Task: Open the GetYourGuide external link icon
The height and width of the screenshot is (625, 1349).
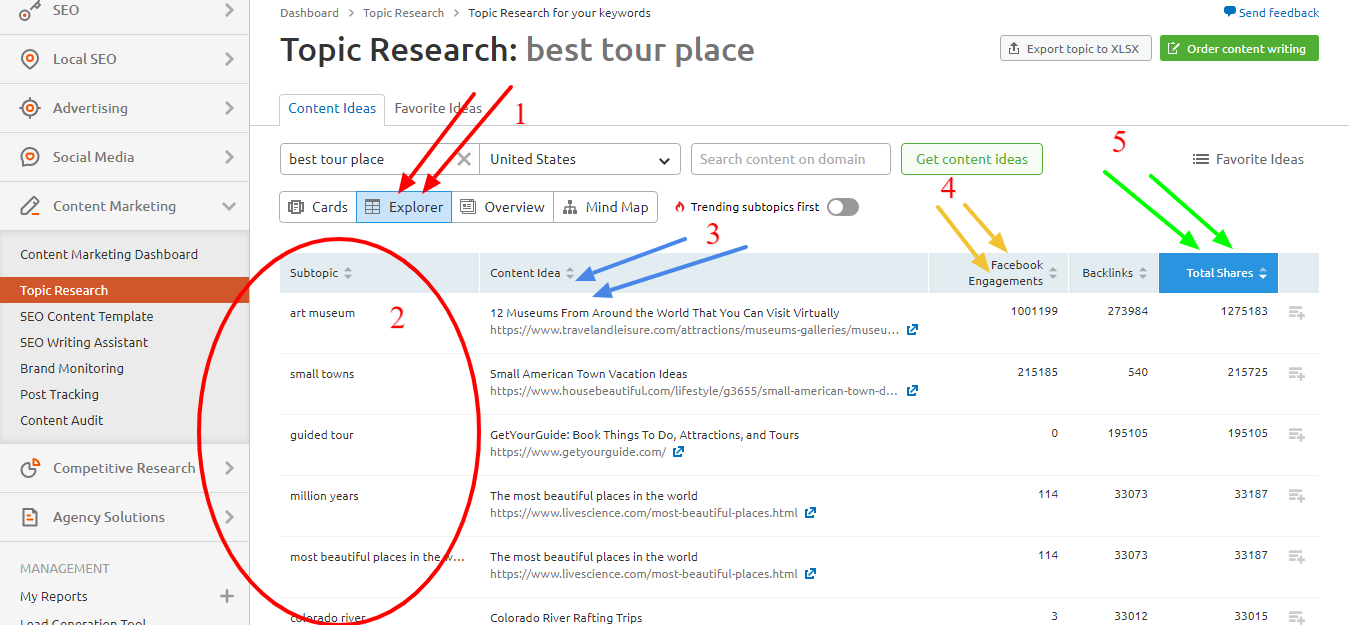Action: 678,452
